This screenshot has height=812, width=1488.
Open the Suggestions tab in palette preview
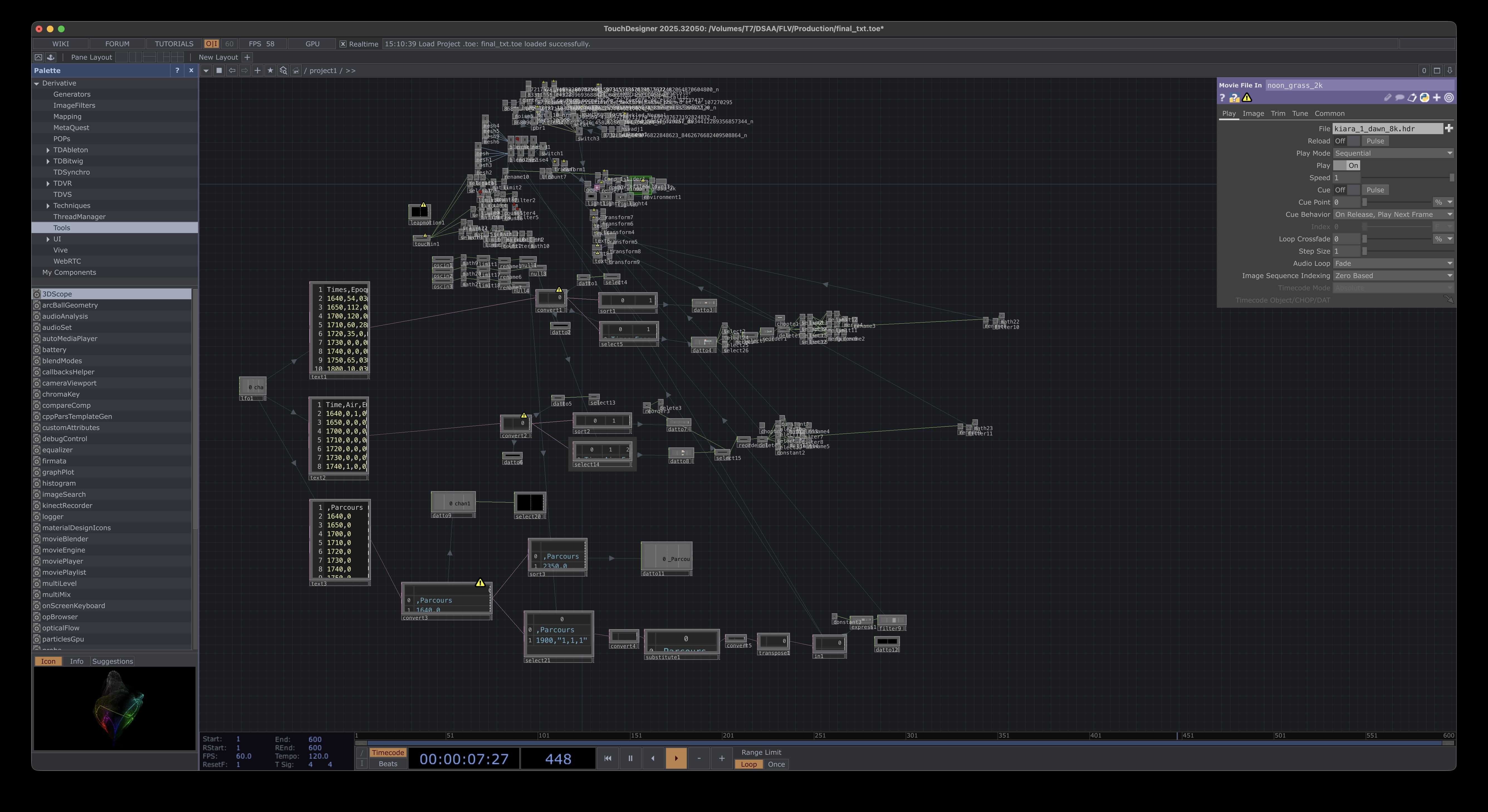113,661
